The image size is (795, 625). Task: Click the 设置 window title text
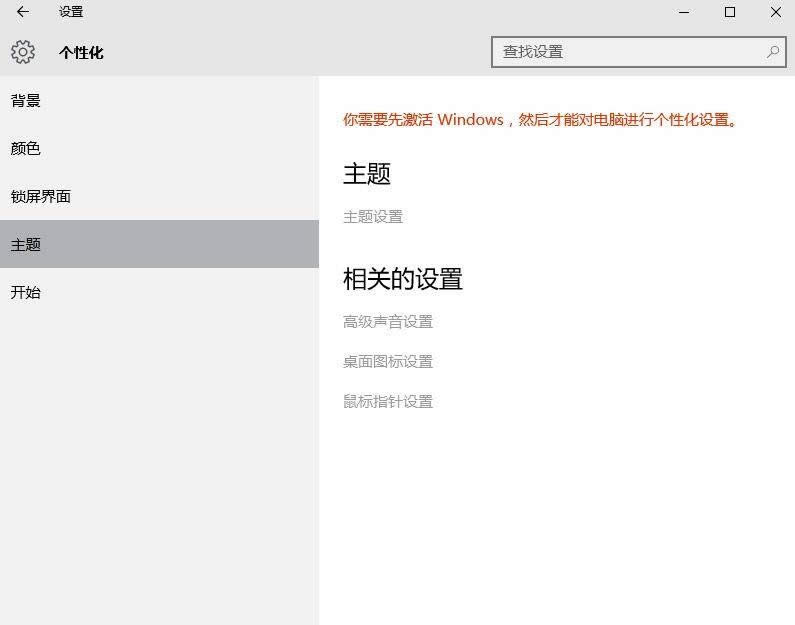tap(71, 12)
